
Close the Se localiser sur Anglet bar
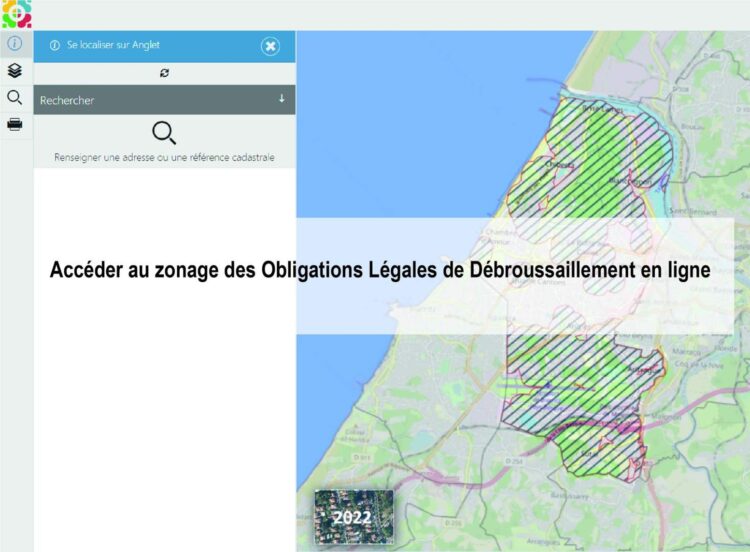(x=270, y=46)
